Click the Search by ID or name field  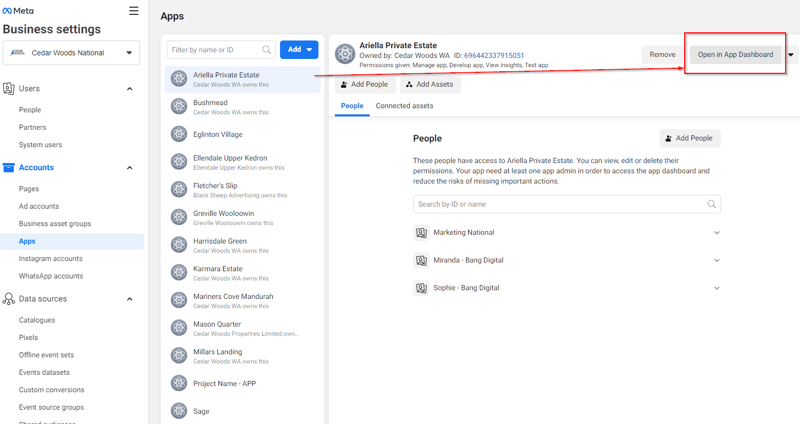click(x=567, y=204)
